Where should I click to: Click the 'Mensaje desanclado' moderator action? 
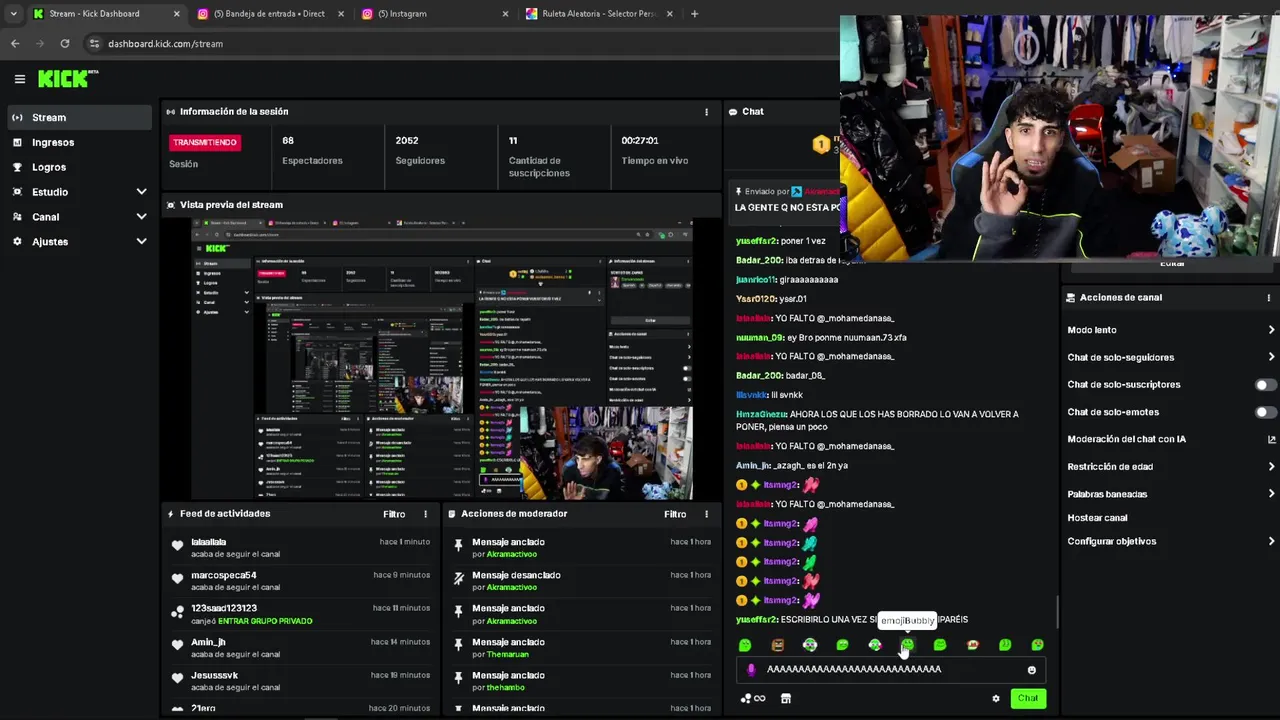pyautogui.click(x=516, y=575)
